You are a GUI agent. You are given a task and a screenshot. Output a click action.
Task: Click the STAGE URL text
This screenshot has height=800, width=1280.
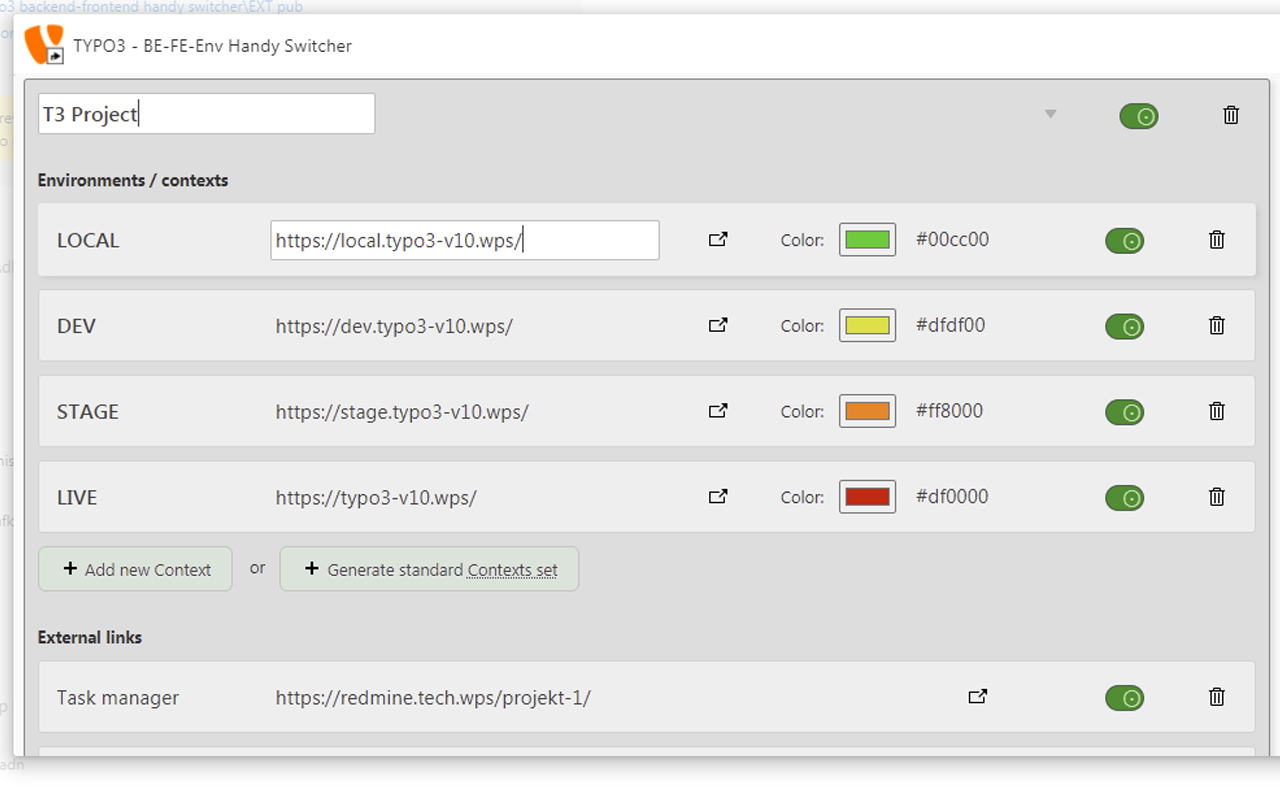click(x=402, y=412)
